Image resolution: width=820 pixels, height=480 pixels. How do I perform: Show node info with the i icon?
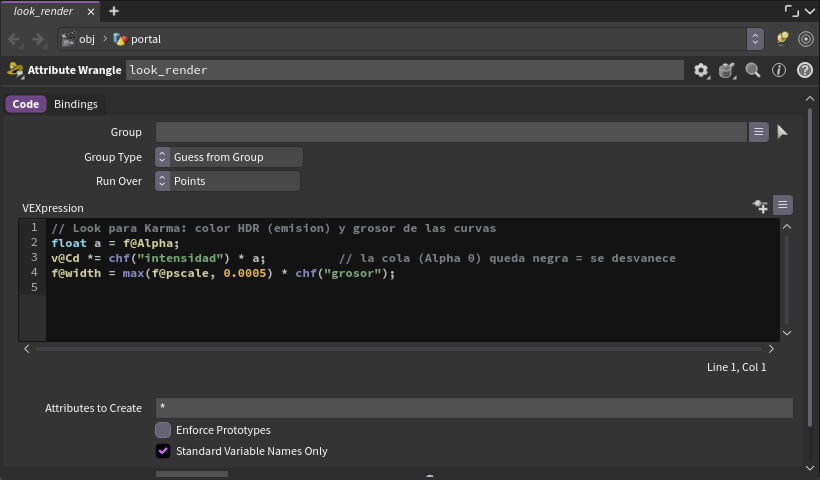click(779, 70)
